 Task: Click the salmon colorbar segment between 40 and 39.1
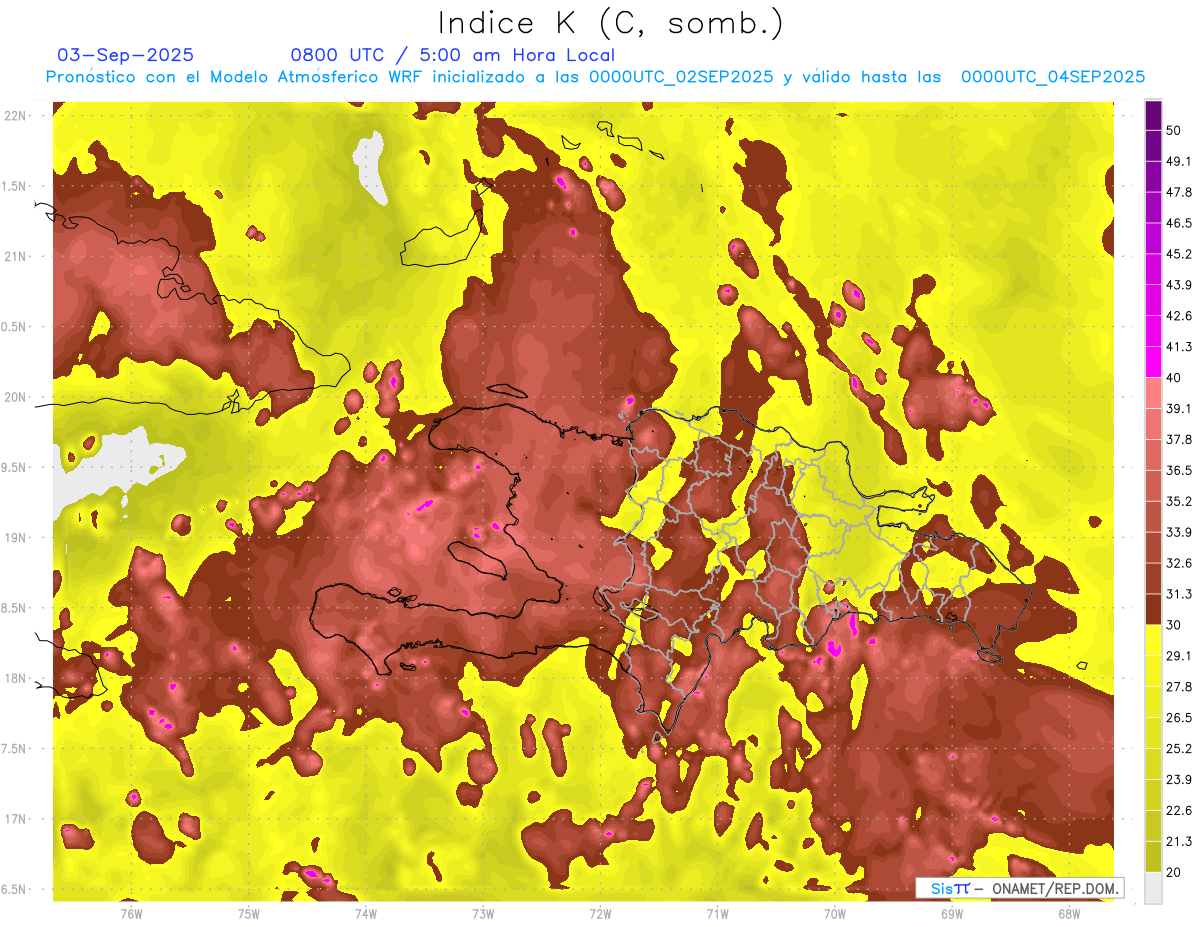click(x=1153, y=393)
